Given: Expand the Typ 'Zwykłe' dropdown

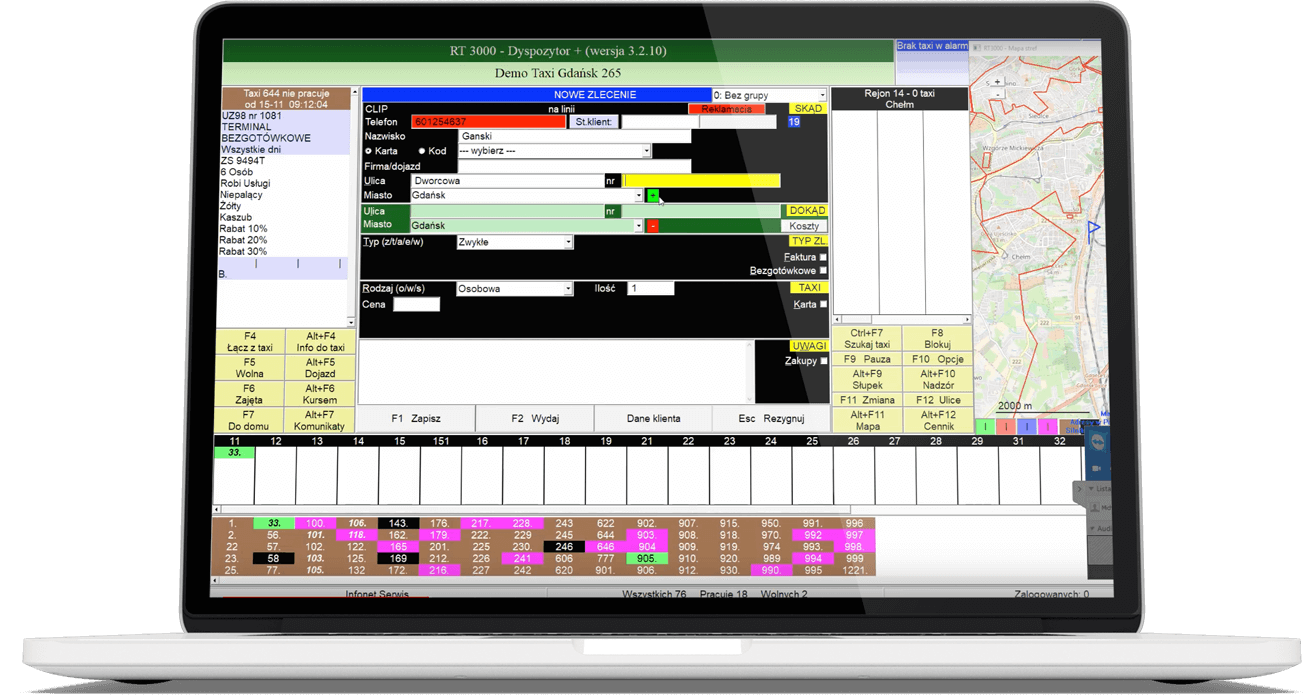Looking at the screenshot, I should coord(515,242).
